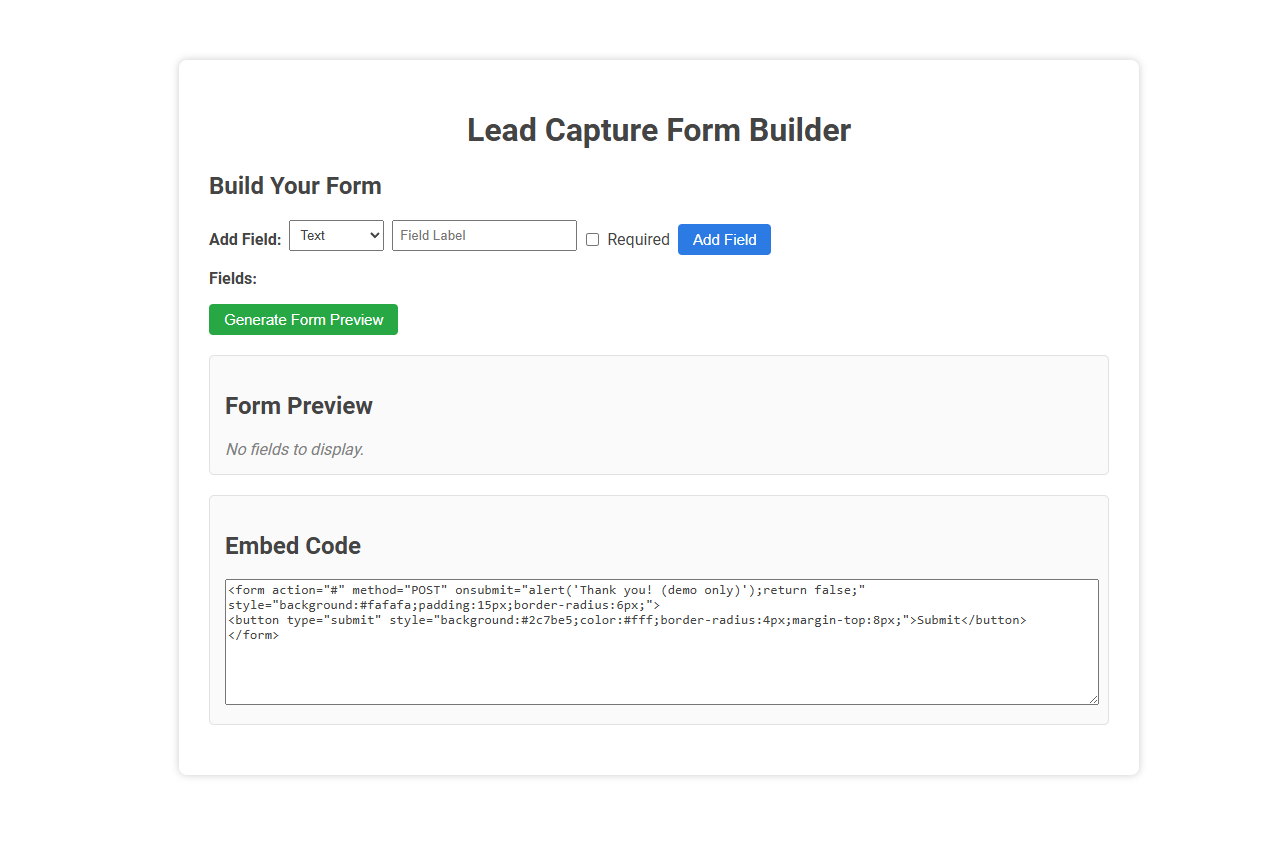Click the Form Preview panel header

point(298,406)
